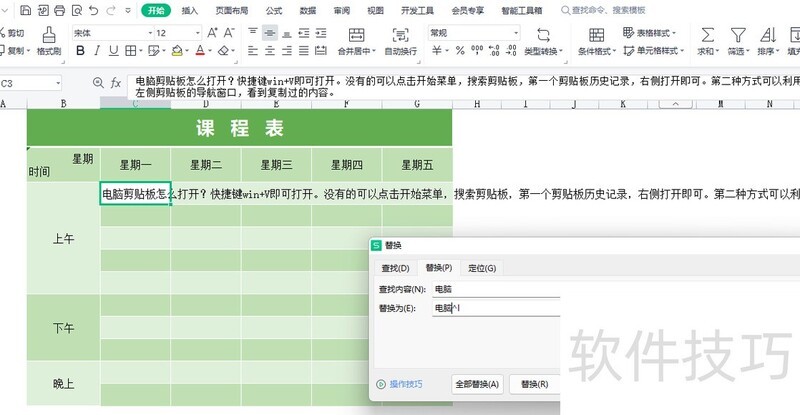
Task: Decrease cell indent
Action: tap(304, 33)
